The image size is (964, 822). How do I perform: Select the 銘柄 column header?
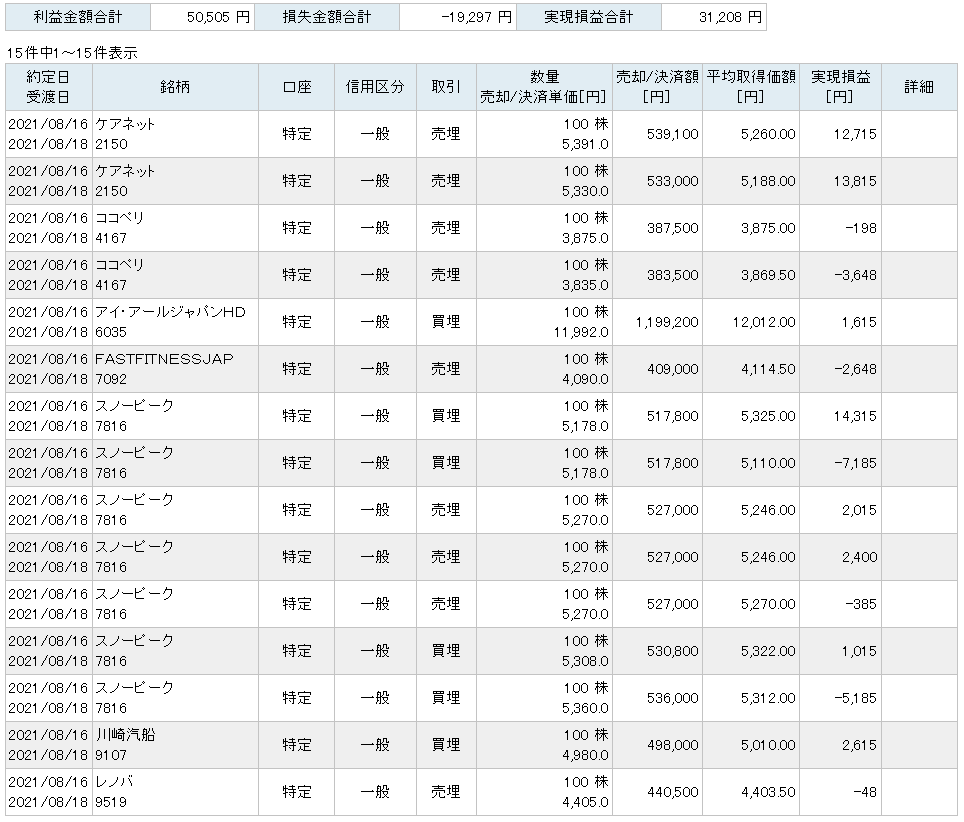pyautogui.click(x=175, y=87)
